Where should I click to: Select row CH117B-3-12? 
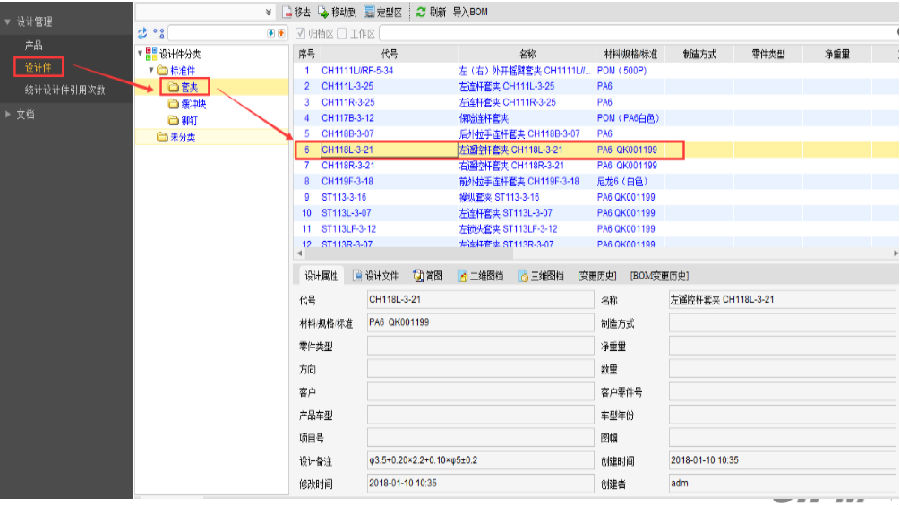pos(596,118)
